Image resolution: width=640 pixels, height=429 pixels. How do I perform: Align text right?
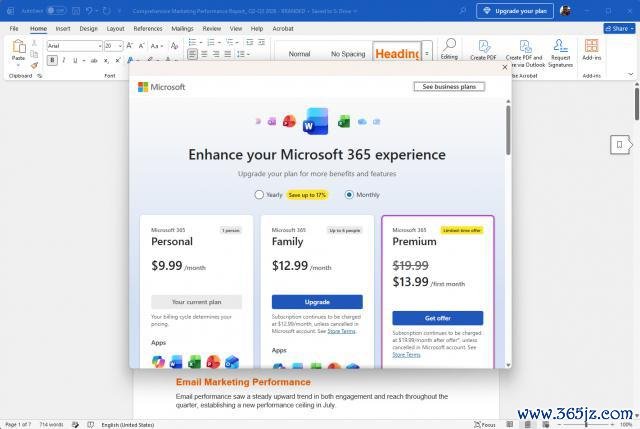pos(216,54)
